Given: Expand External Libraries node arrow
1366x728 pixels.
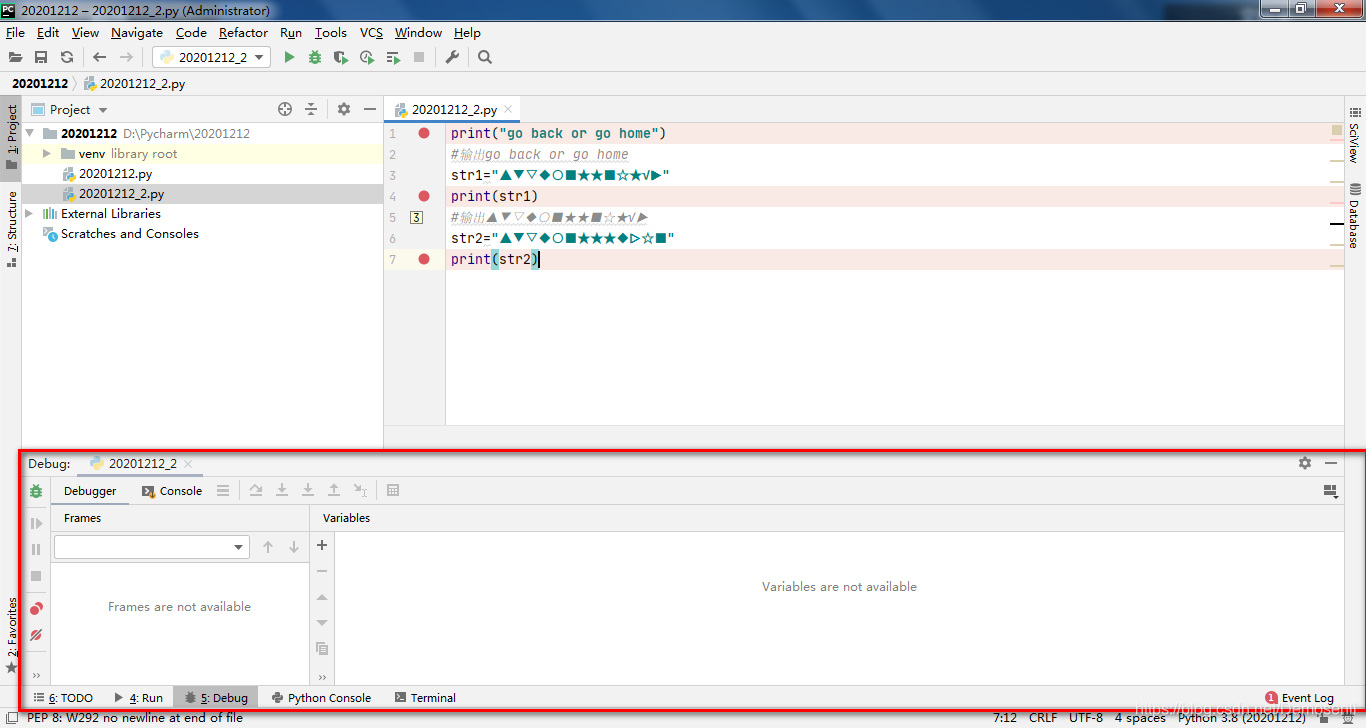Looking at the screenshot, I should click(x=30, y=214).
